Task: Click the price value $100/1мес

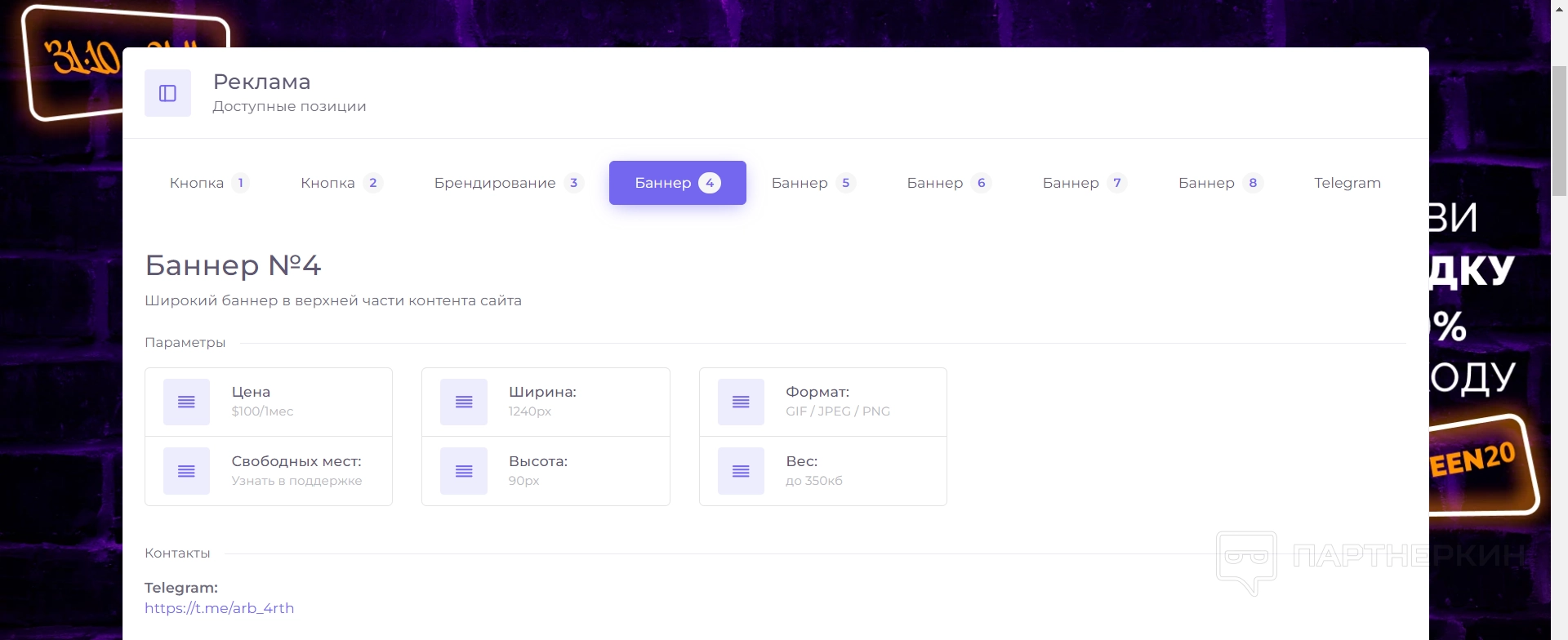Action: click(262, 411)
